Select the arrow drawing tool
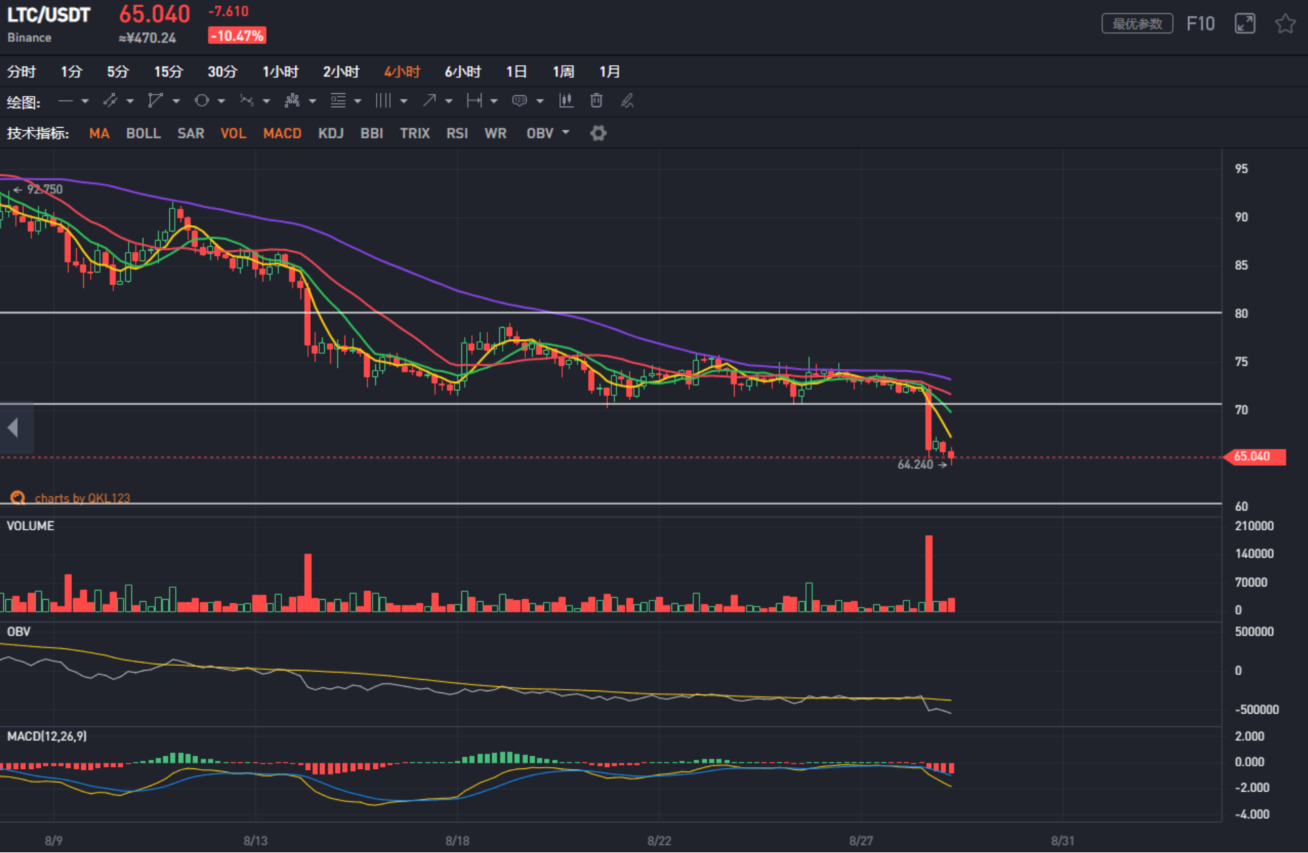The image size is (1308, 853). pyautogui.click(x=429, y=101)
